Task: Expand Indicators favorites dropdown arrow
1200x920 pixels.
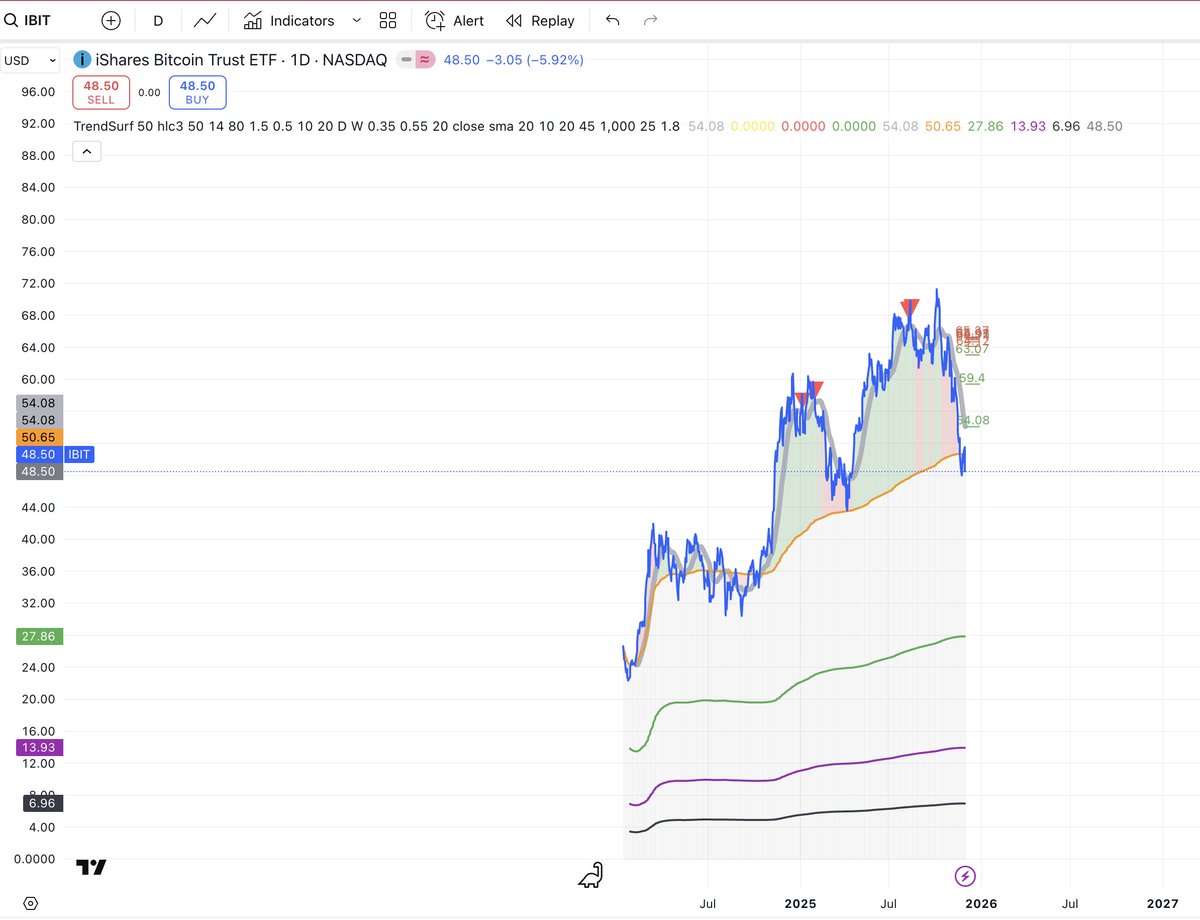Action: tap(355, 20)
